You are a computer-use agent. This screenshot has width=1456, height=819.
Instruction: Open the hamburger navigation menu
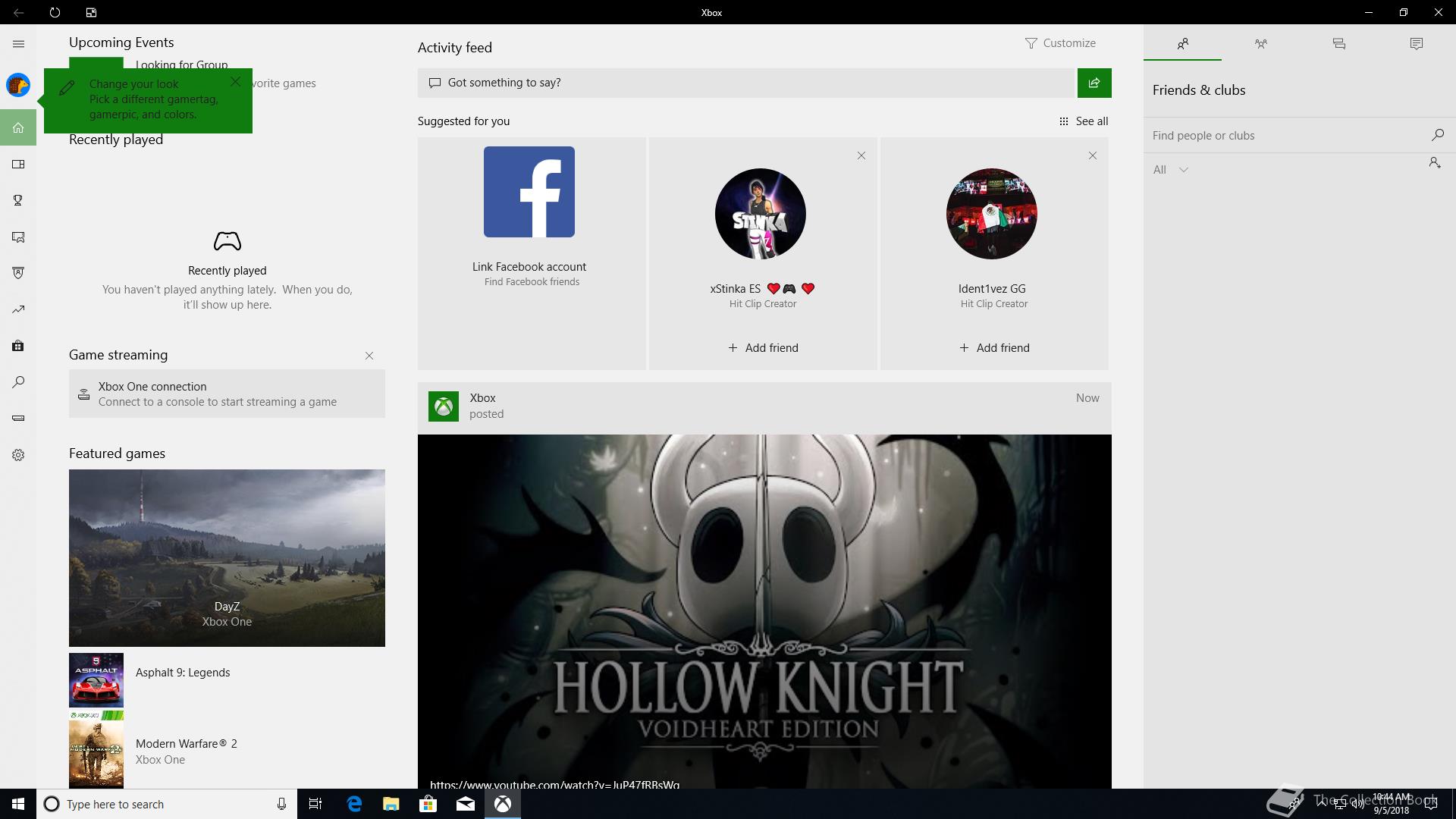18,44
